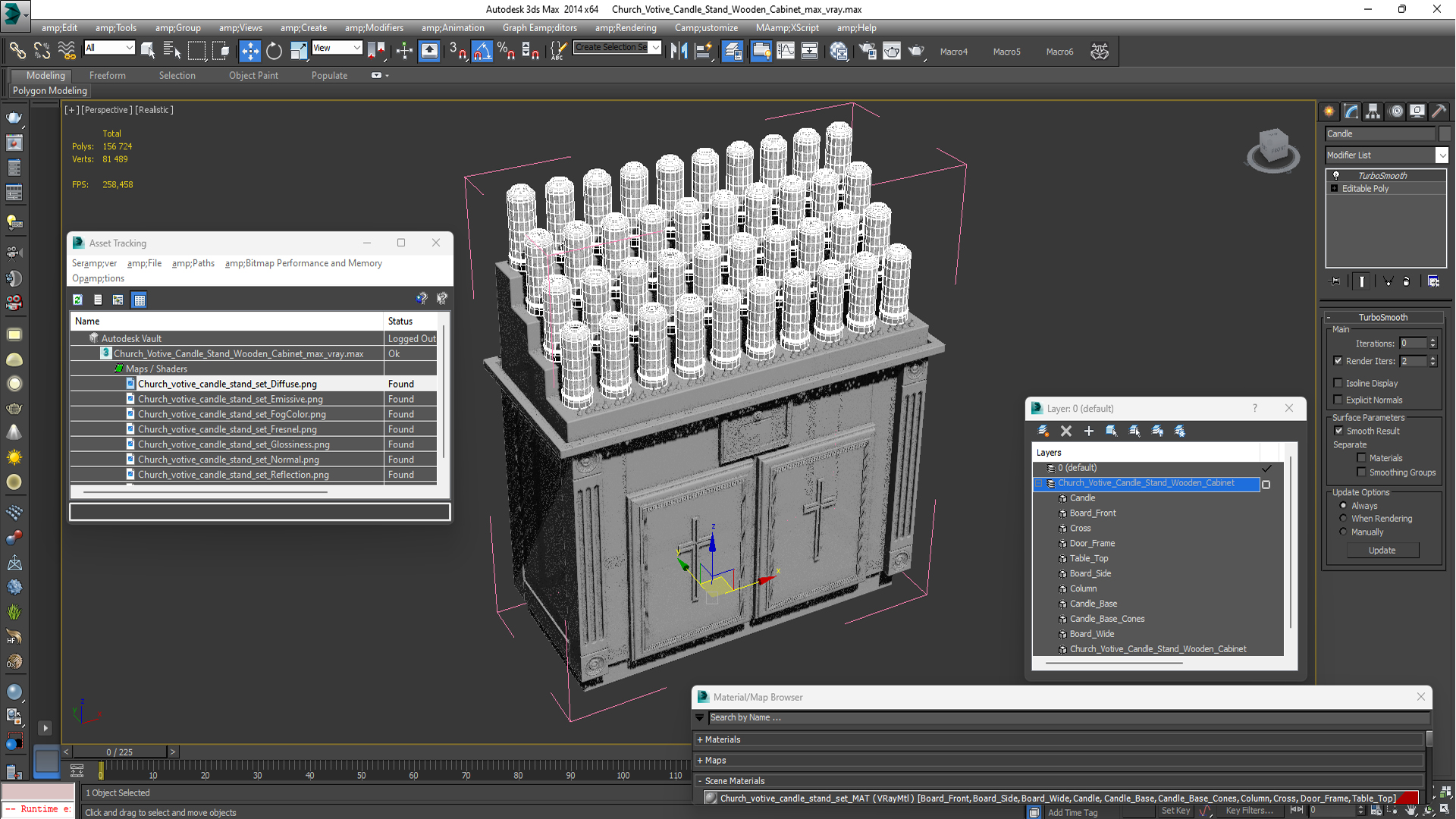
Task: Open the selection filter All dropdown
Action: pyautogui.click(x=109, y=48)
